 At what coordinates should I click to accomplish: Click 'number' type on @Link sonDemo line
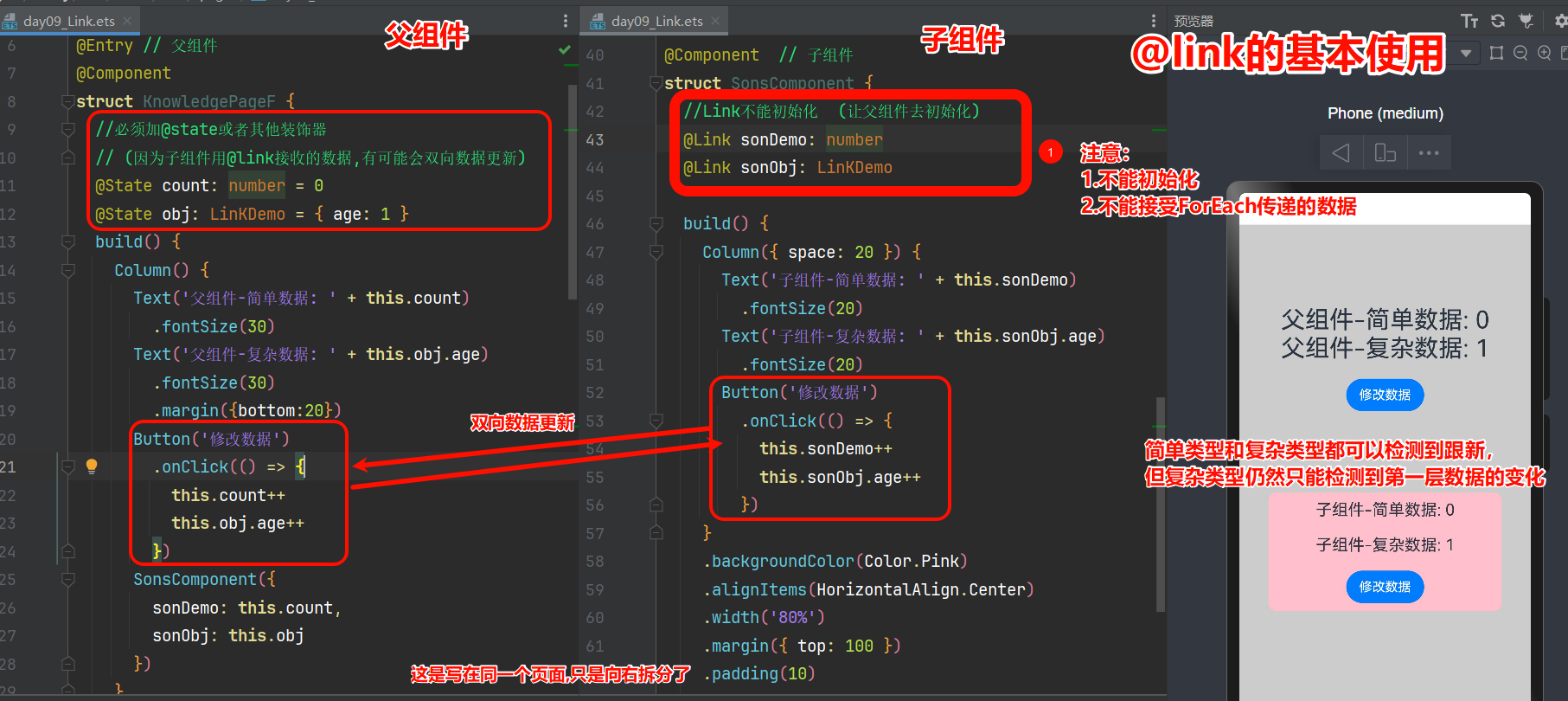coord(854,139)
